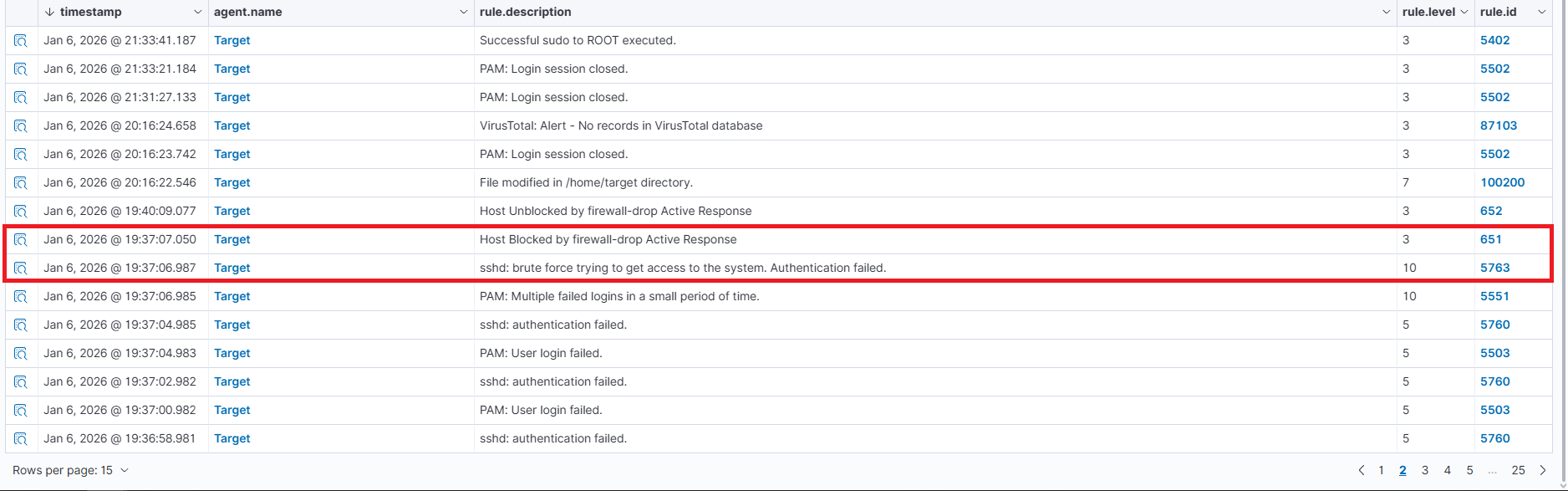Inspect document details for the 20:16:23.742 row

point(21,154)
